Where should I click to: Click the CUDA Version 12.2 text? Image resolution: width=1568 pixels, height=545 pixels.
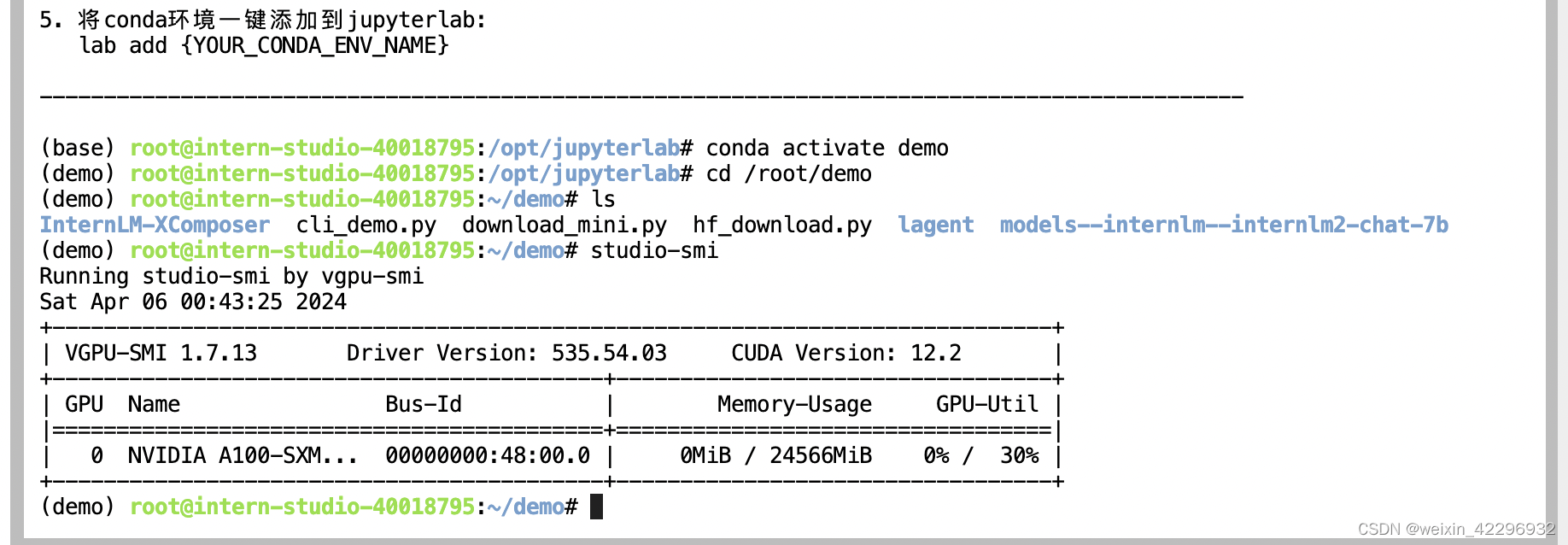click(x=846, y=353)
